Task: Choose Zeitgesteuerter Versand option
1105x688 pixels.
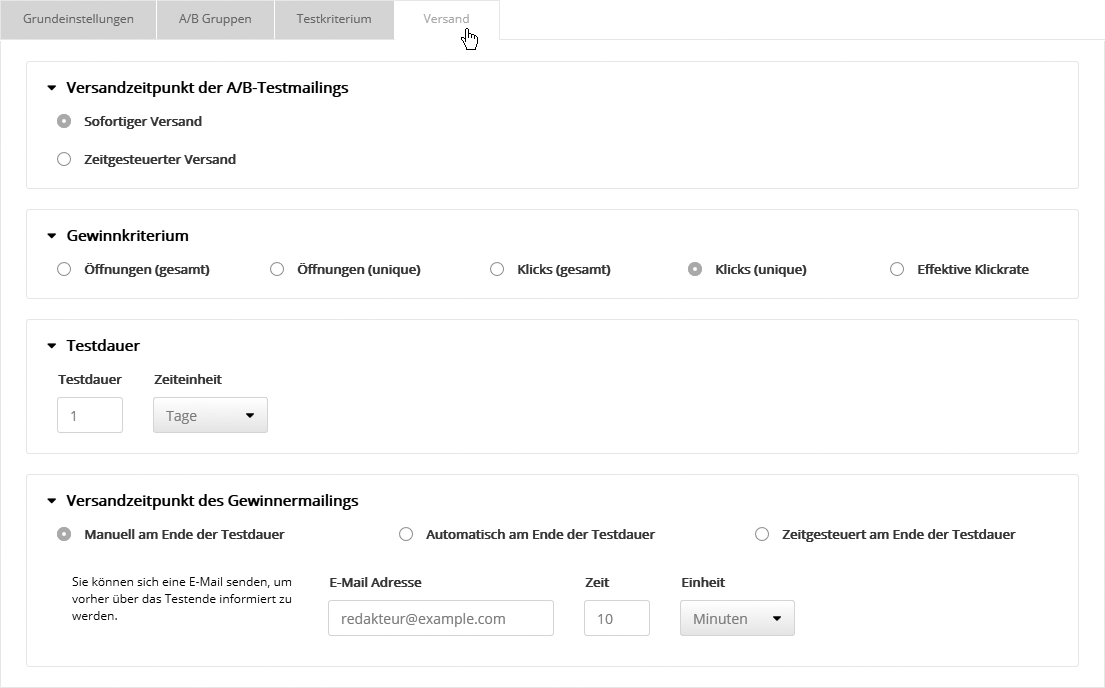Action: (65, 159)
